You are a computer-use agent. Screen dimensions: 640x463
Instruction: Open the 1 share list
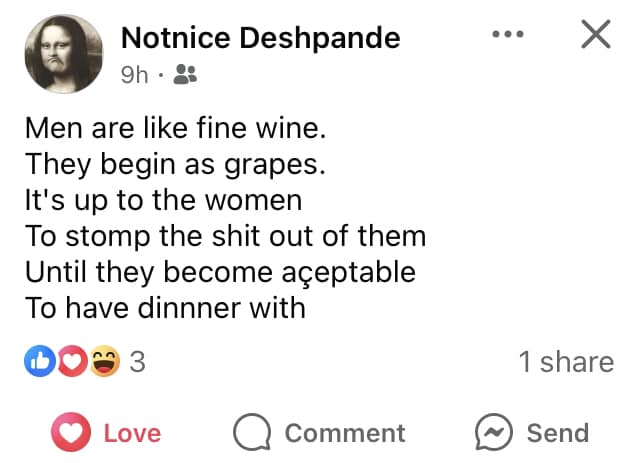click(566, 362)
